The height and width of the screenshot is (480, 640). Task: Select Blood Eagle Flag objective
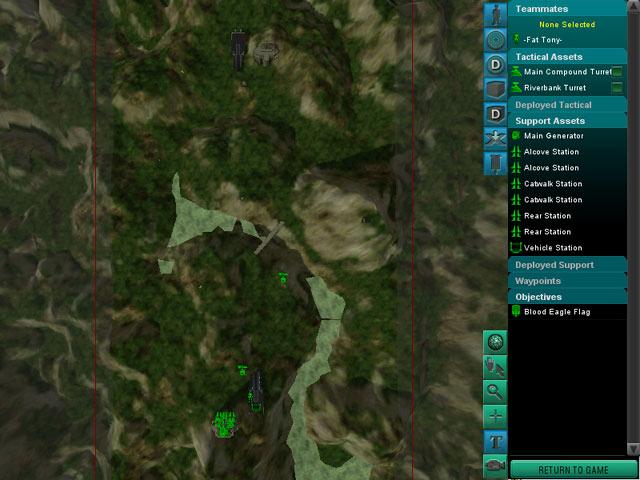click(567, 312)
